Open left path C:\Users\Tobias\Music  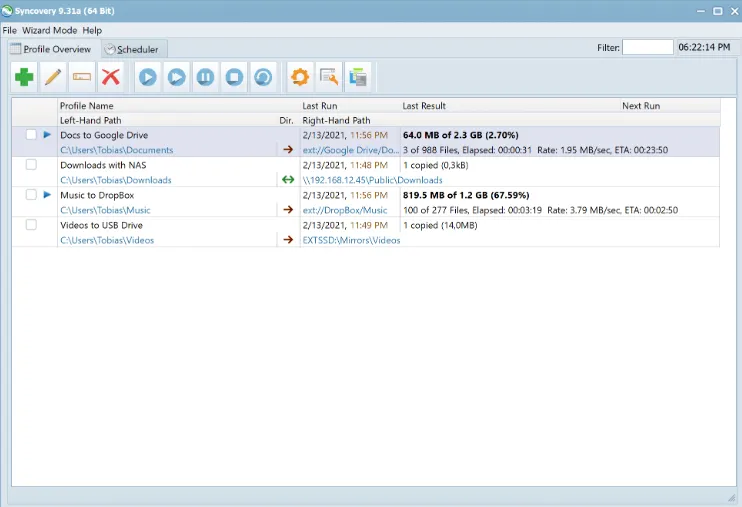pyautogui.click(x=105, y=210)
